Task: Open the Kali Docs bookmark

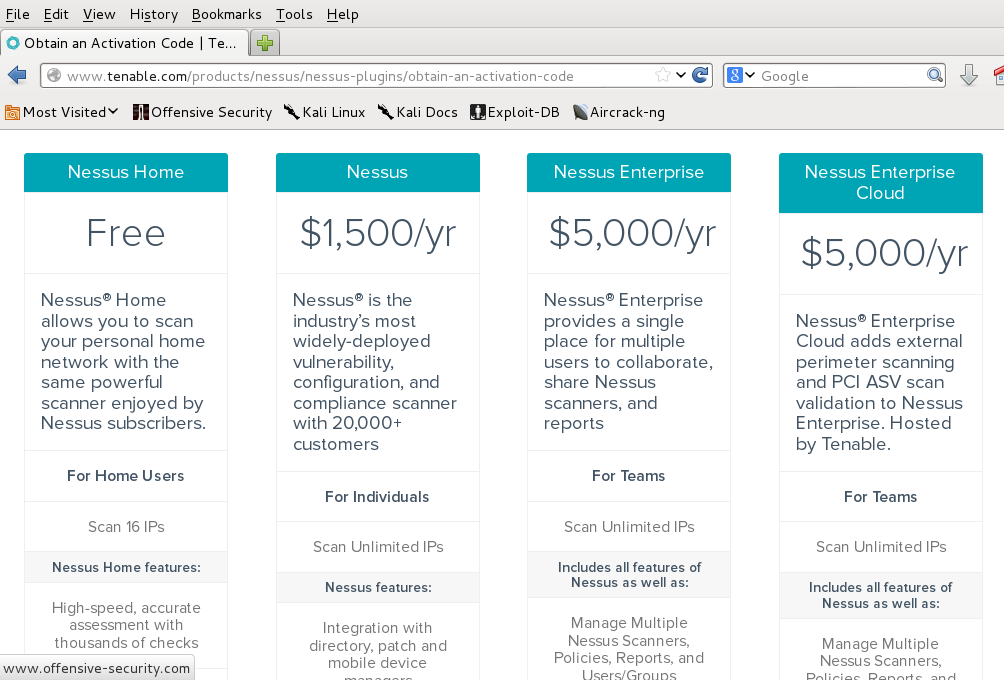Action: [417, 112]
